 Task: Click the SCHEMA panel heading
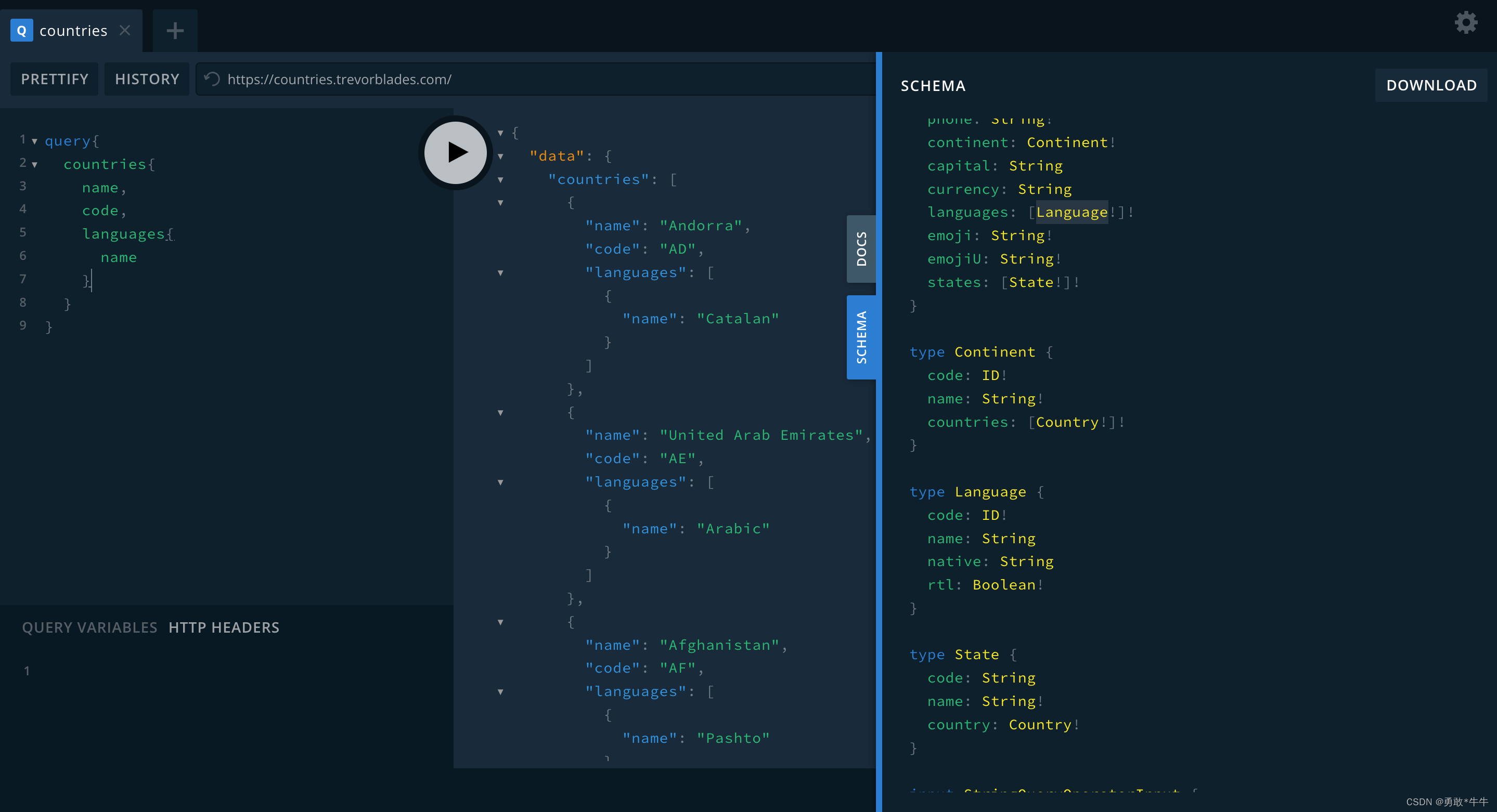pos(933,86)
